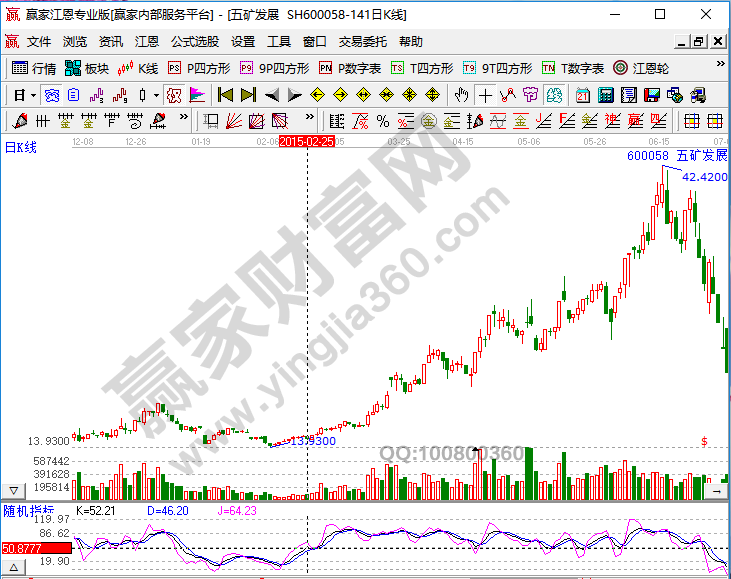731x579 pixels.
Task: Open the 交易委托 menu
Action: click(x=363, y=42)
